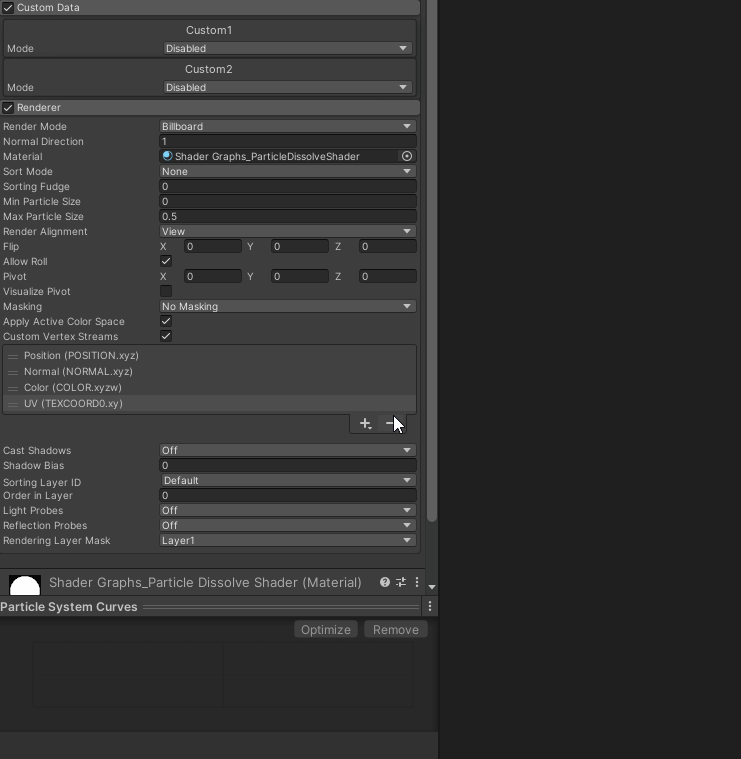
Task: Disable the Renderer module checkbox
Action: 8,107
